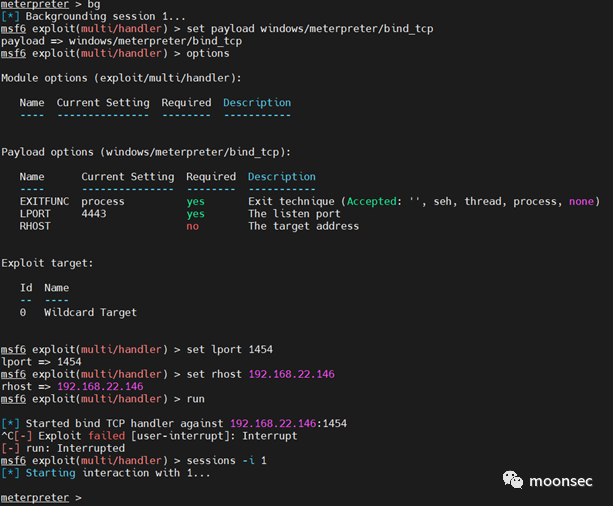Click the 'Exploit target:' heading
The width and height of the screenshot is (613, 506).
(47, 263)
